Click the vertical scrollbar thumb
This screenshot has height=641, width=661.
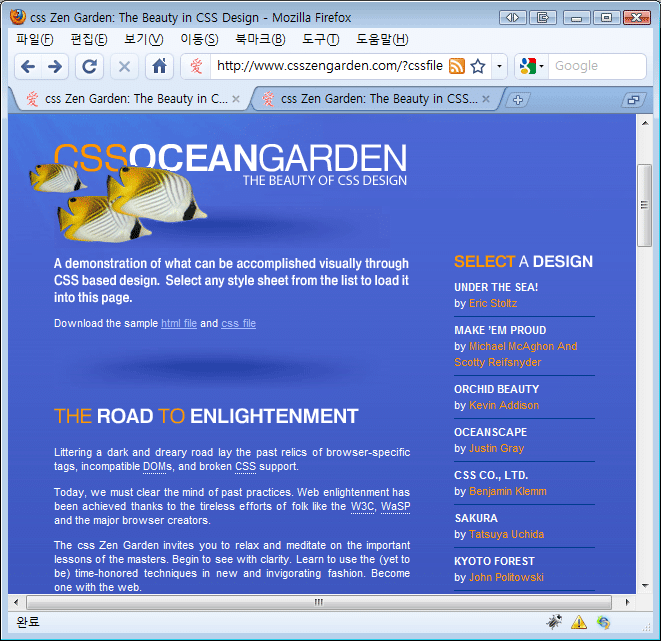point(645,205)
